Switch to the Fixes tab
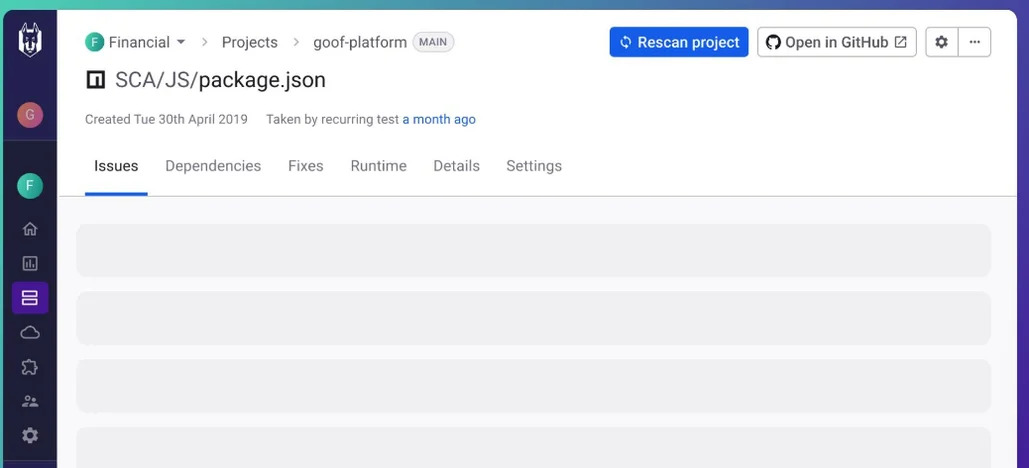1029x468 pixels. [306, 166]
